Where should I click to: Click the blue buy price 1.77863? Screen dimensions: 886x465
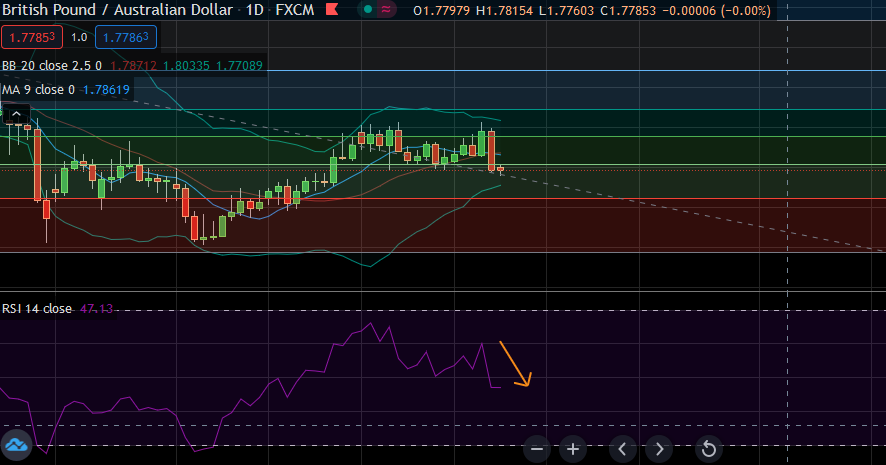click(x=125, y=38)
